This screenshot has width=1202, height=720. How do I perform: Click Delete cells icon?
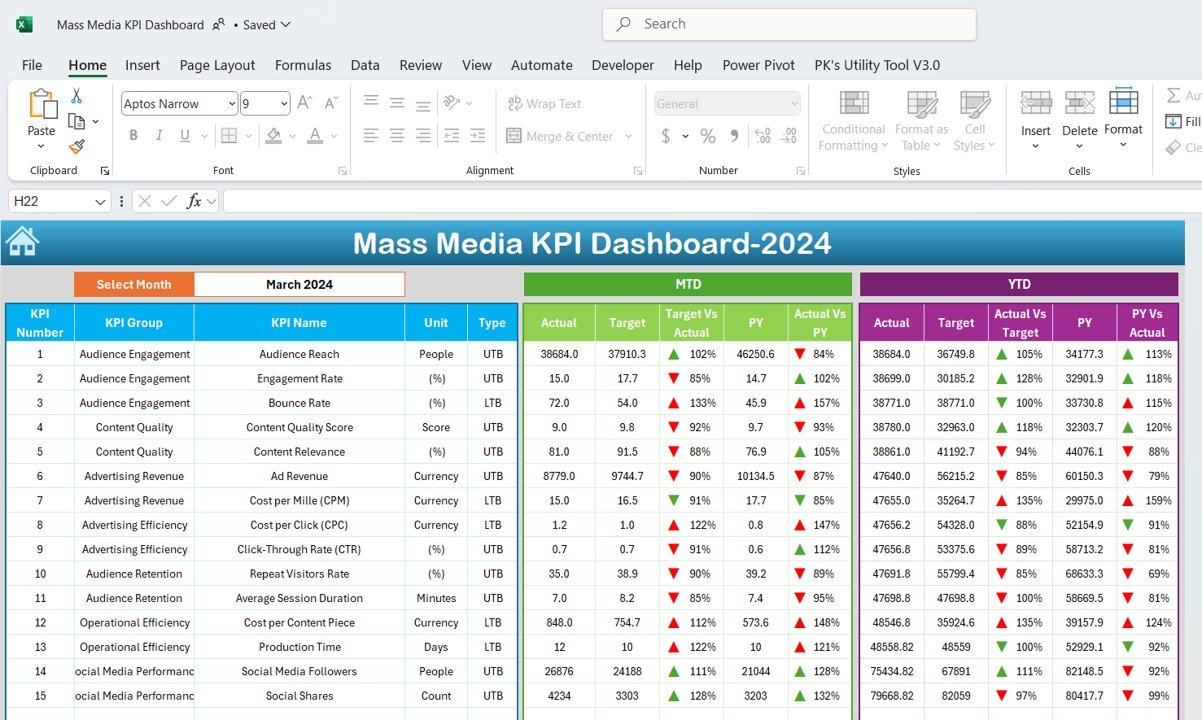[1080, 103]
